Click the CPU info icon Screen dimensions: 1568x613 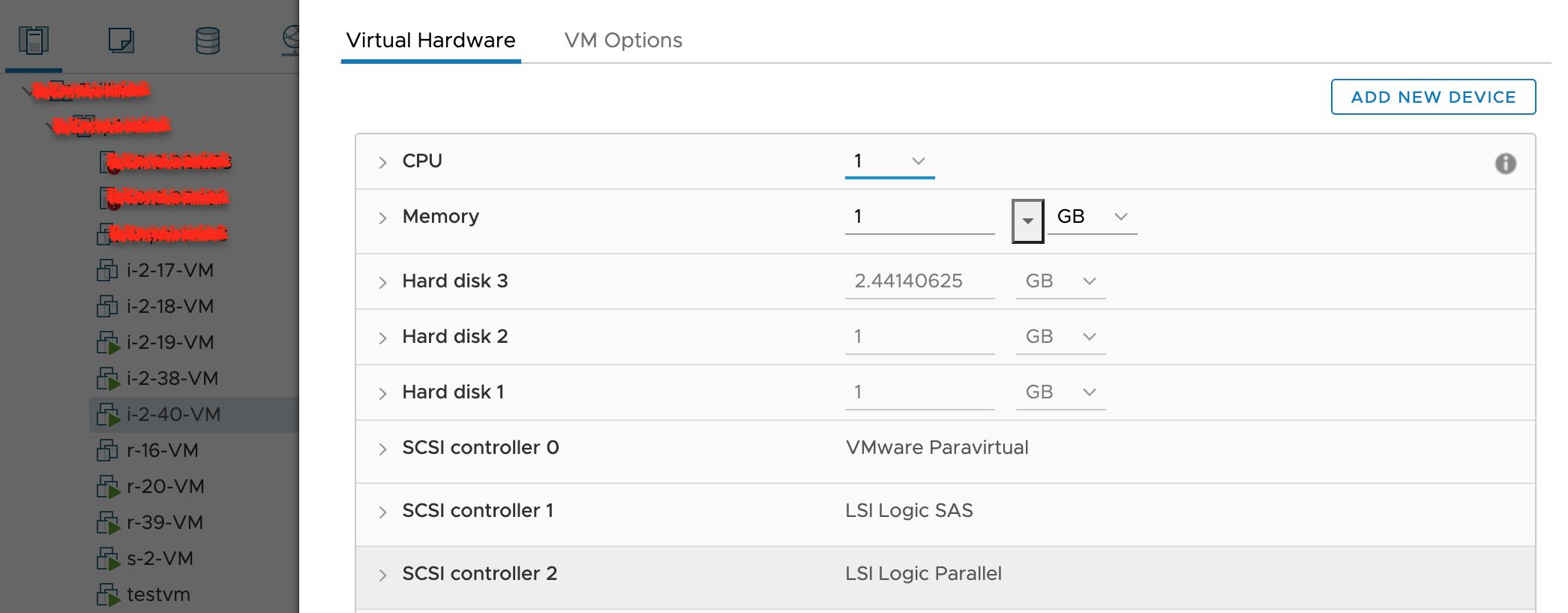pos(1505,164)
